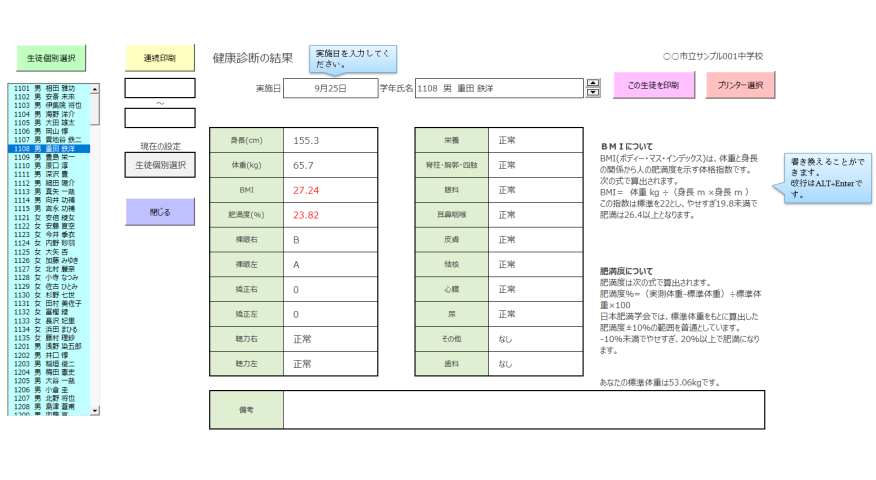The image size is (876, 480).
Task: Click the upper print range input box
Action: [x=159, y=88]
